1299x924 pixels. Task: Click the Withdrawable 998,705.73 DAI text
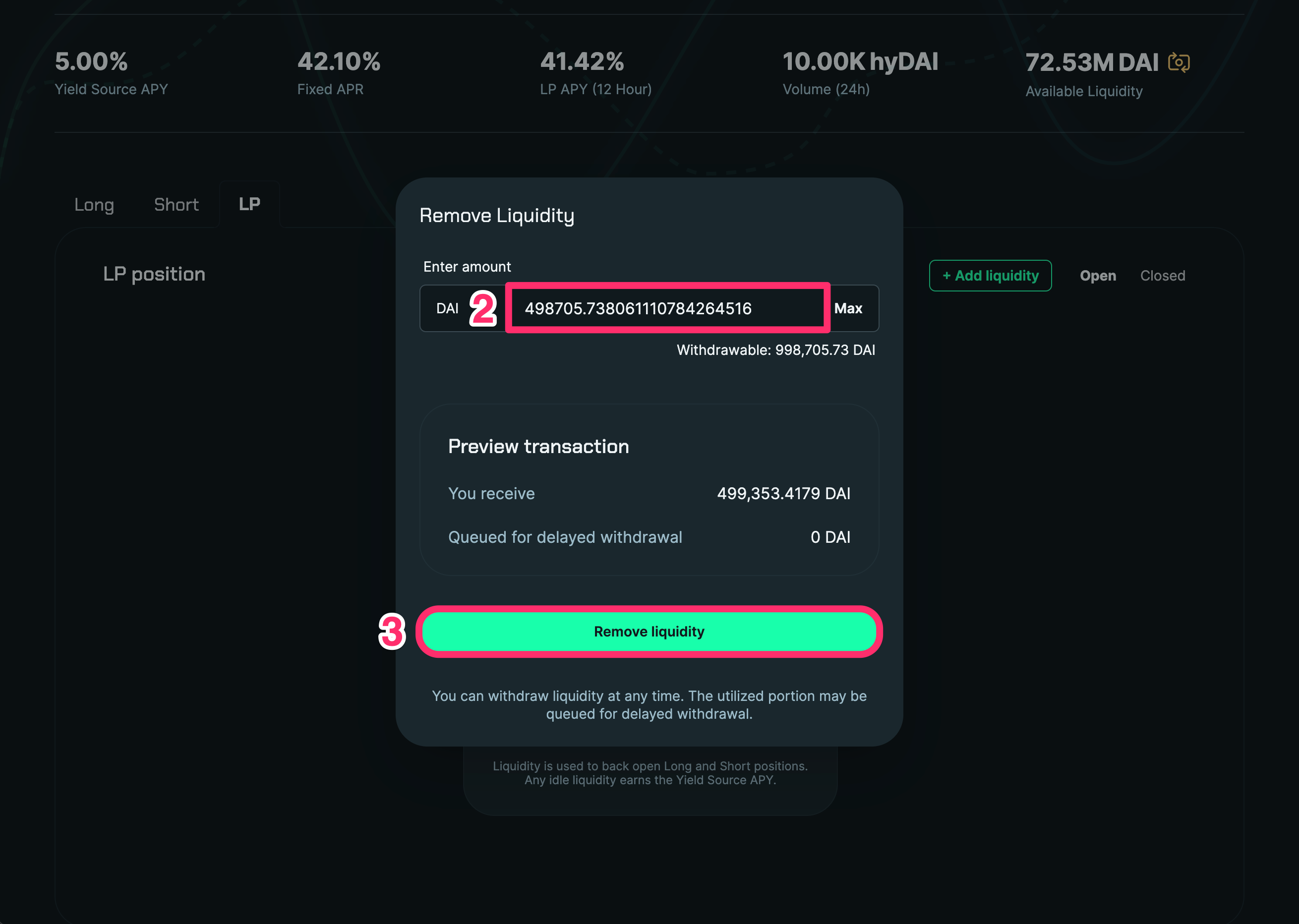pos(775,350)
